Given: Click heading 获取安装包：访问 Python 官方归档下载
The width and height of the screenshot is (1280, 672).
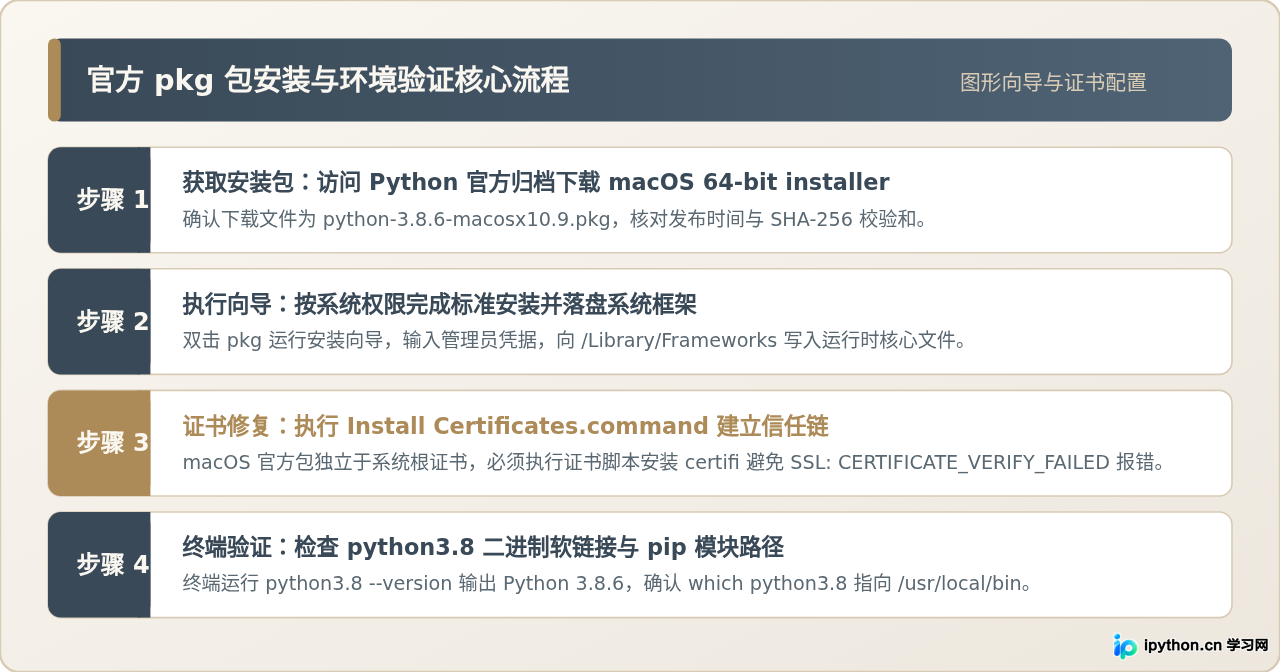Looking at the screenshot, I should click(x=536, y=183).
